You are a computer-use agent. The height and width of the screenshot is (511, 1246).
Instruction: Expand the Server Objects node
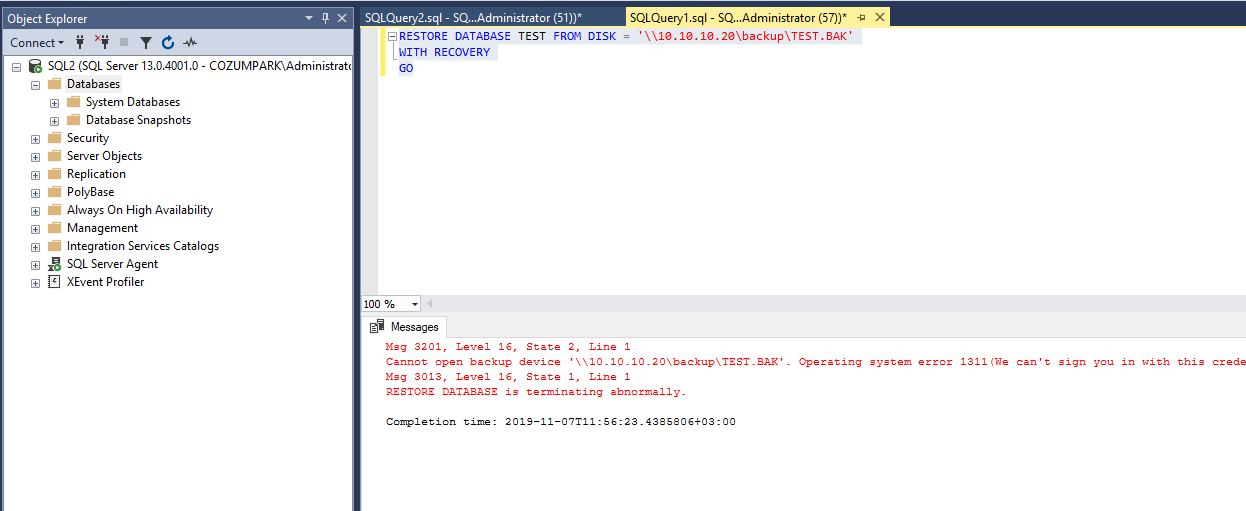pos(36,157)
